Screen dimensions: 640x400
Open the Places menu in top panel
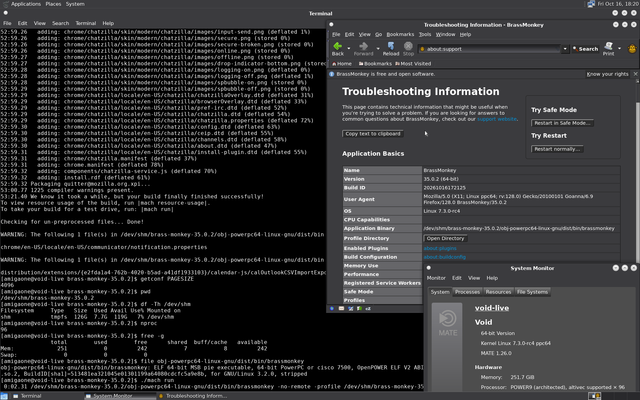coord(53,4)
